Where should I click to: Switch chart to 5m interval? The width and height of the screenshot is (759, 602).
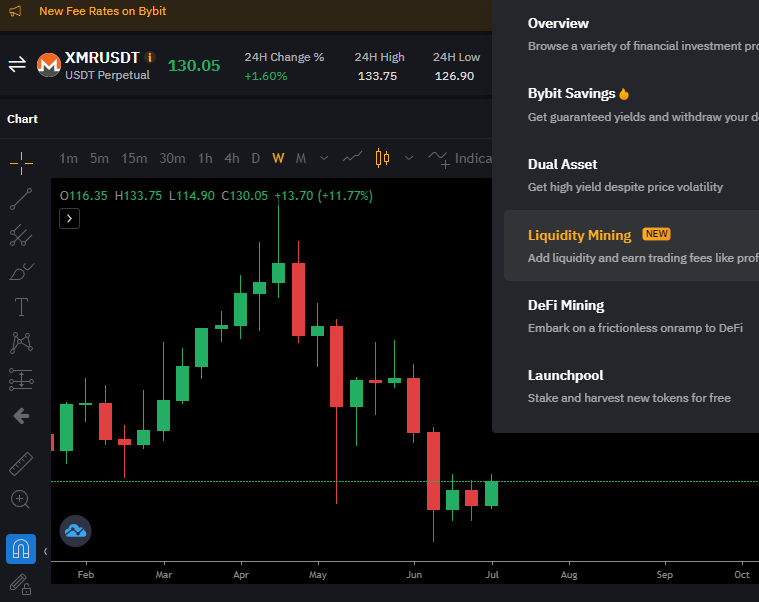click(x=99, y=158)
